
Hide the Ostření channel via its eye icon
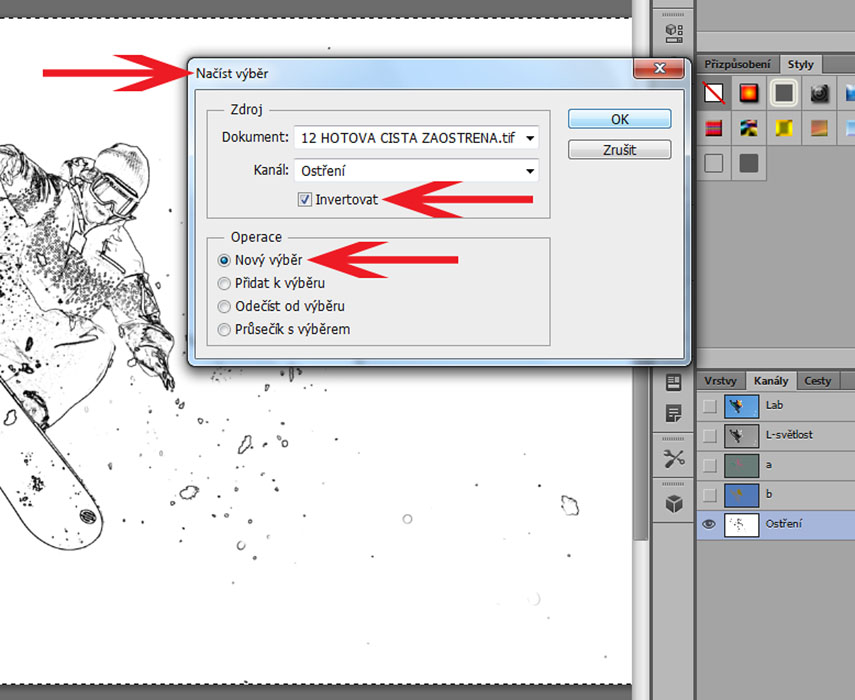pyautogui.click(x=709, y=524)
